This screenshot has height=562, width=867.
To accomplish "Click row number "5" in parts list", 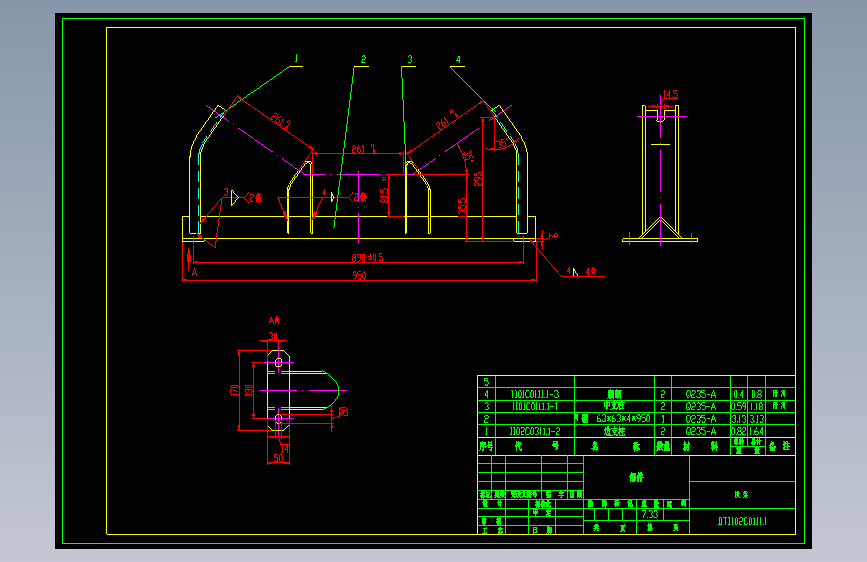I will point(487,382).
